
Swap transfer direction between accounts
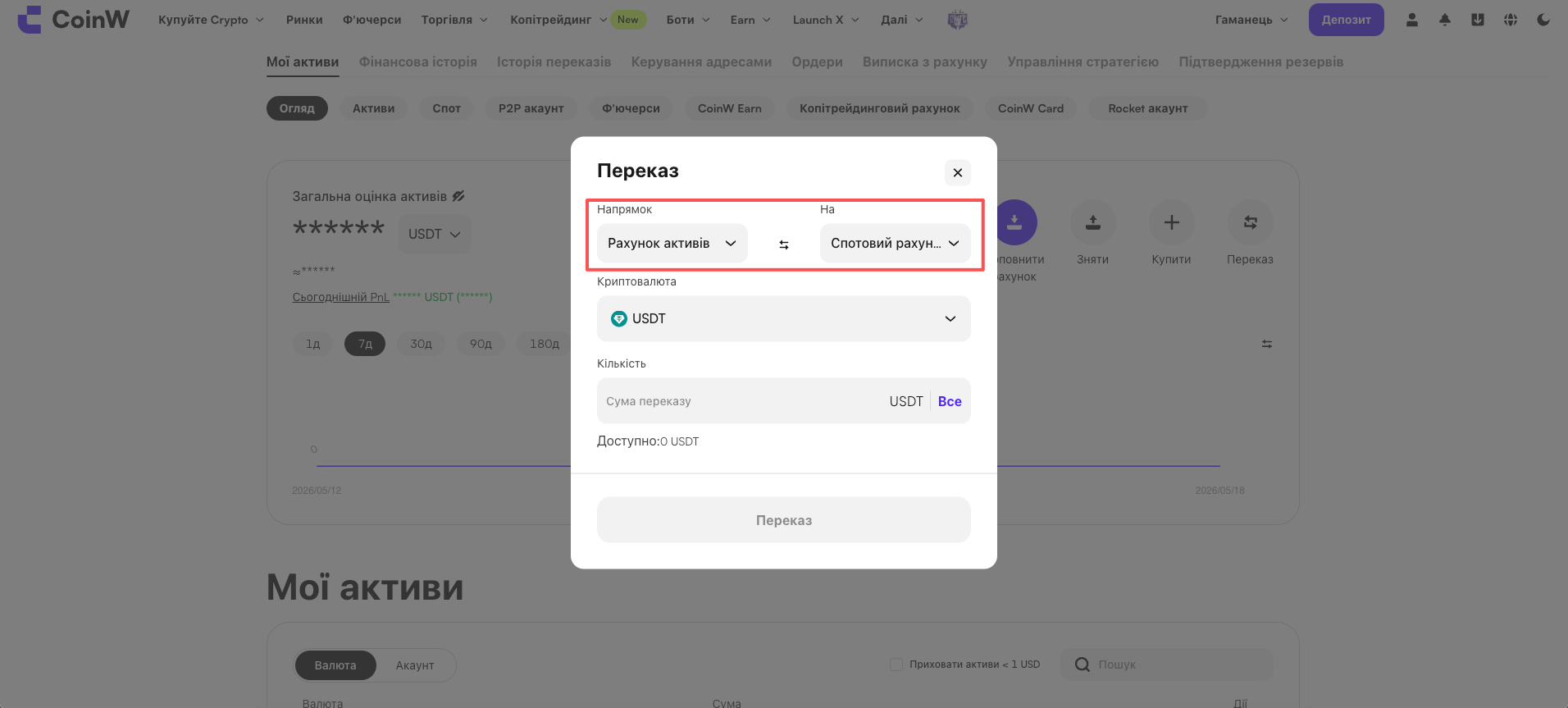[784, 244]
